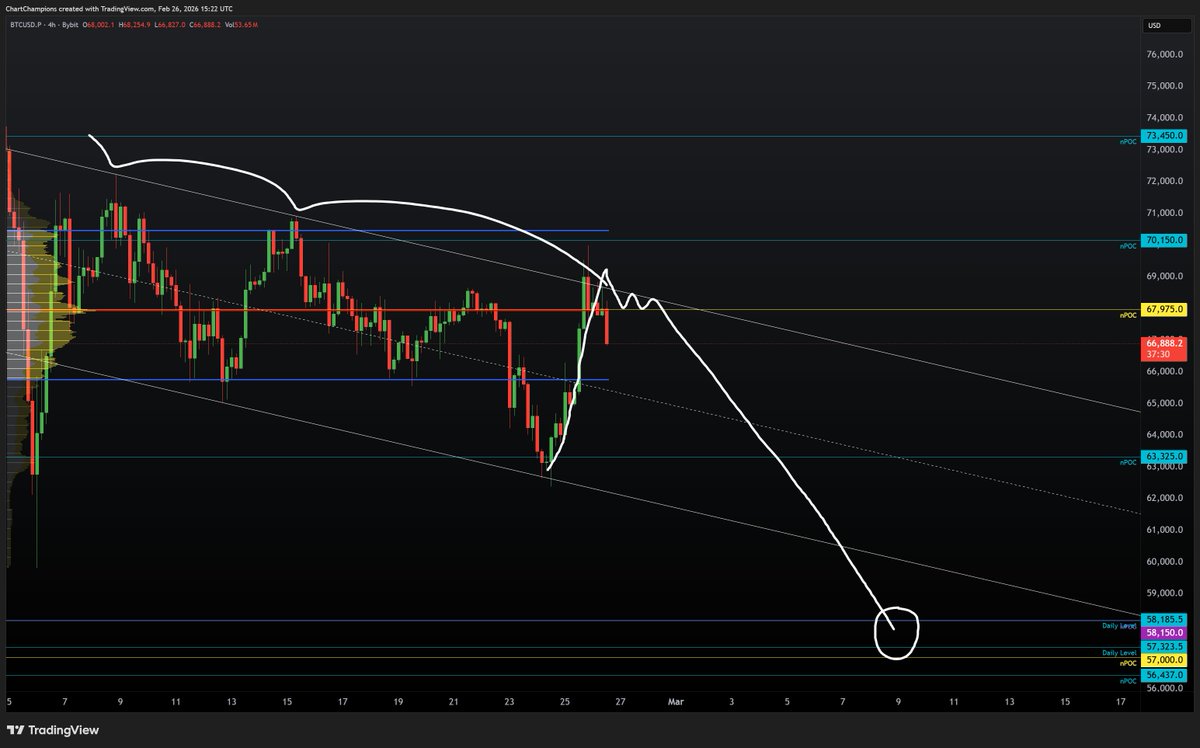
Task: Click the cyan 56,437.0 price label
Action: click(1165, 675)
